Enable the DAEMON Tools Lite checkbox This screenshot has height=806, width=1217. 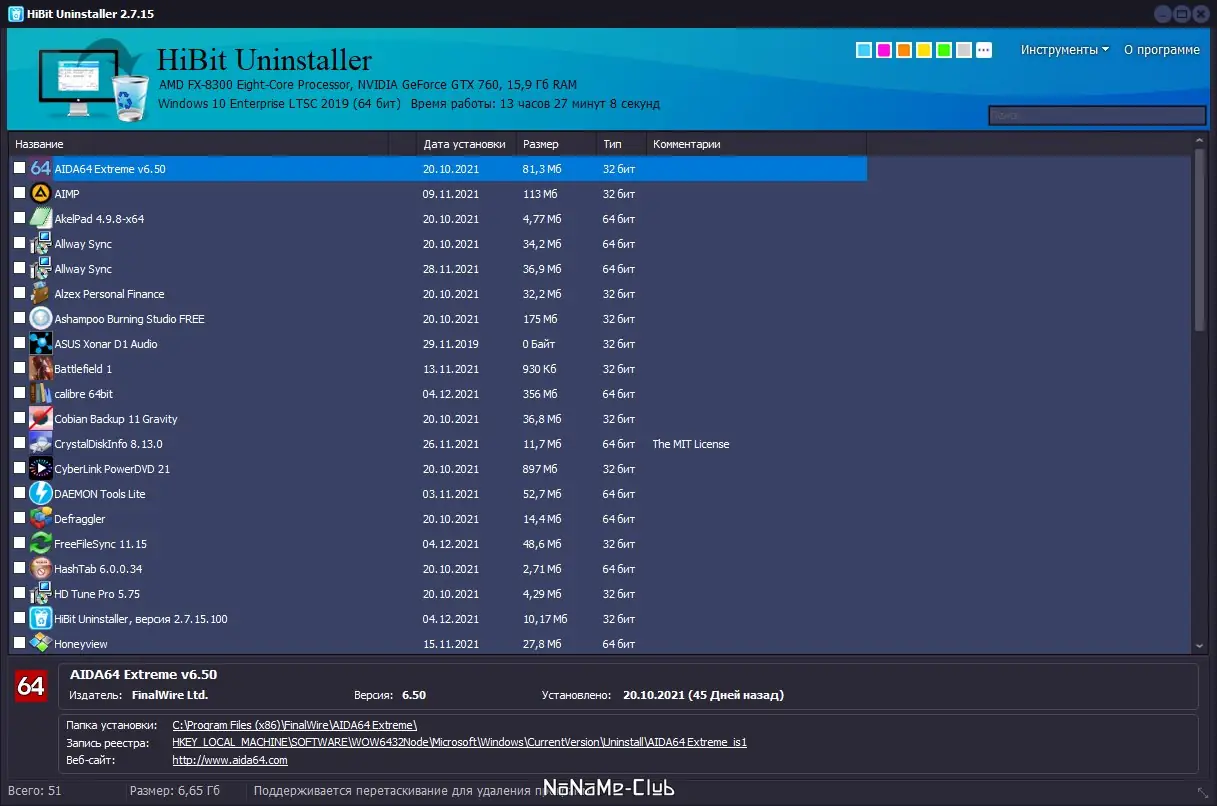pos(19,493)
